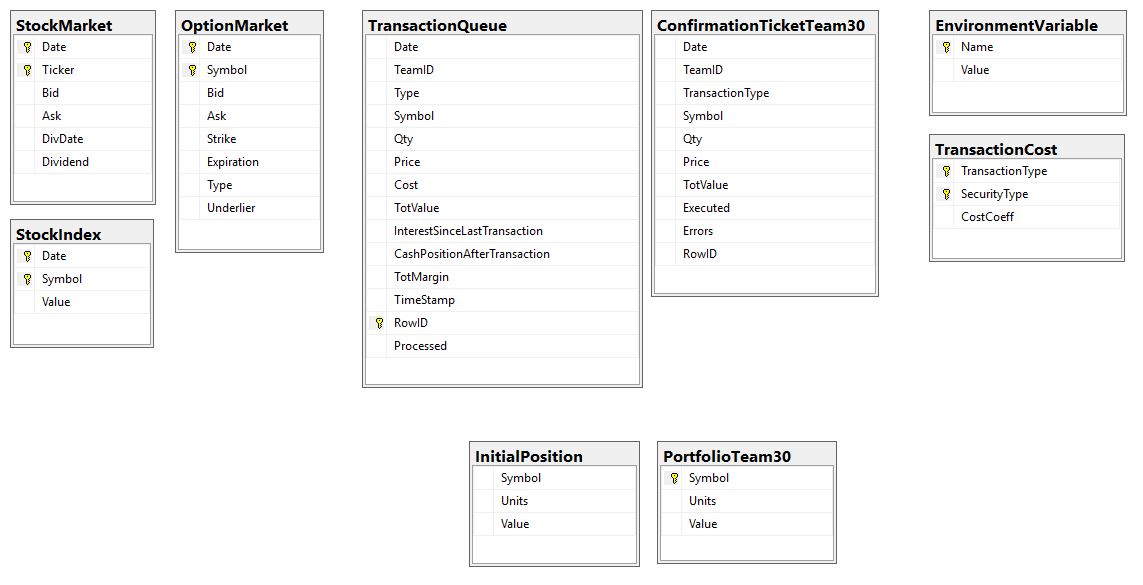Select the InitialPosition table title
The width and height of the screenshot is (1143, 585).
[x=528, y=456]
